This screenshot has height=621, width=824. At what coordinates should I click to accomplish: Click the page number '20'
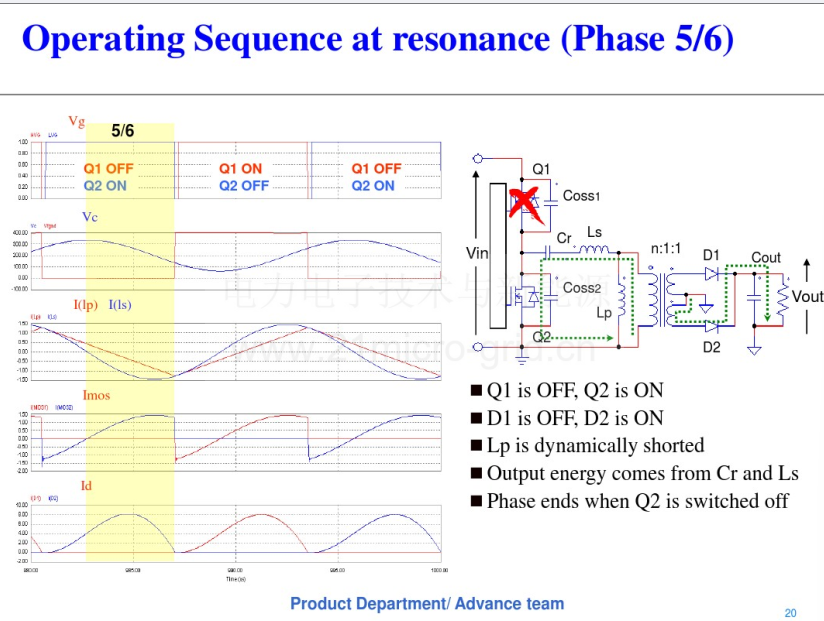pos(790,613)
